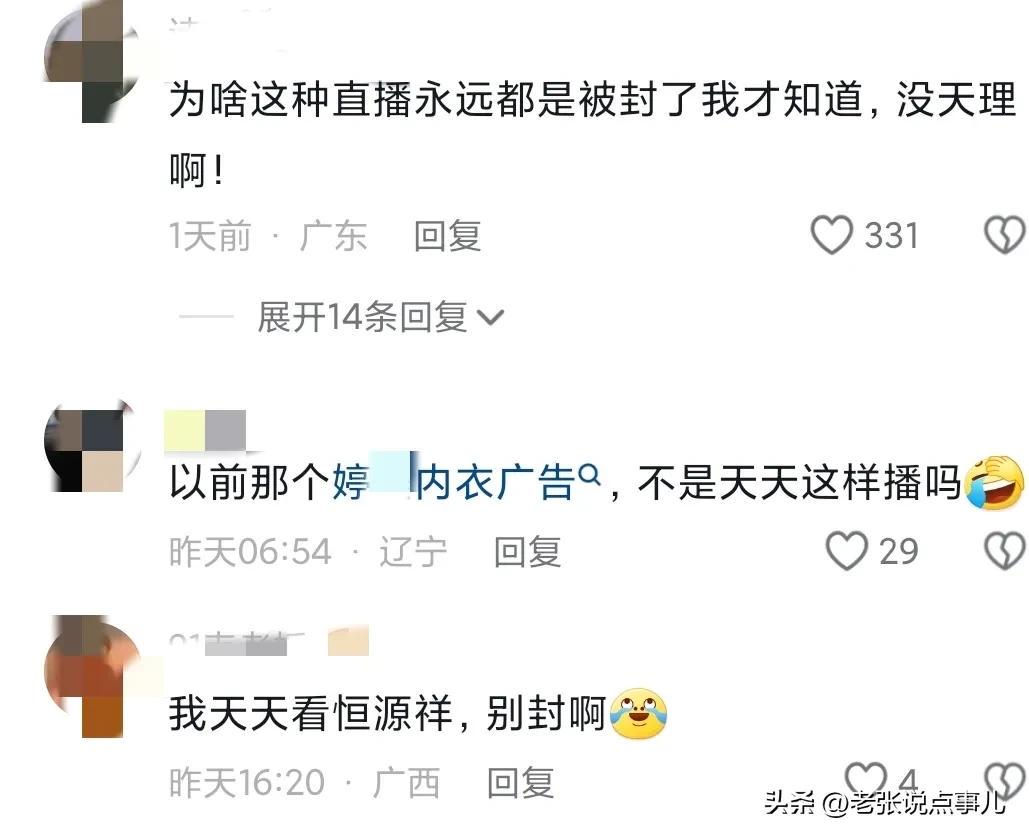1029x839 pixels.
Task: Reply to the Guangdong comment
Action: tap(448, 236)
